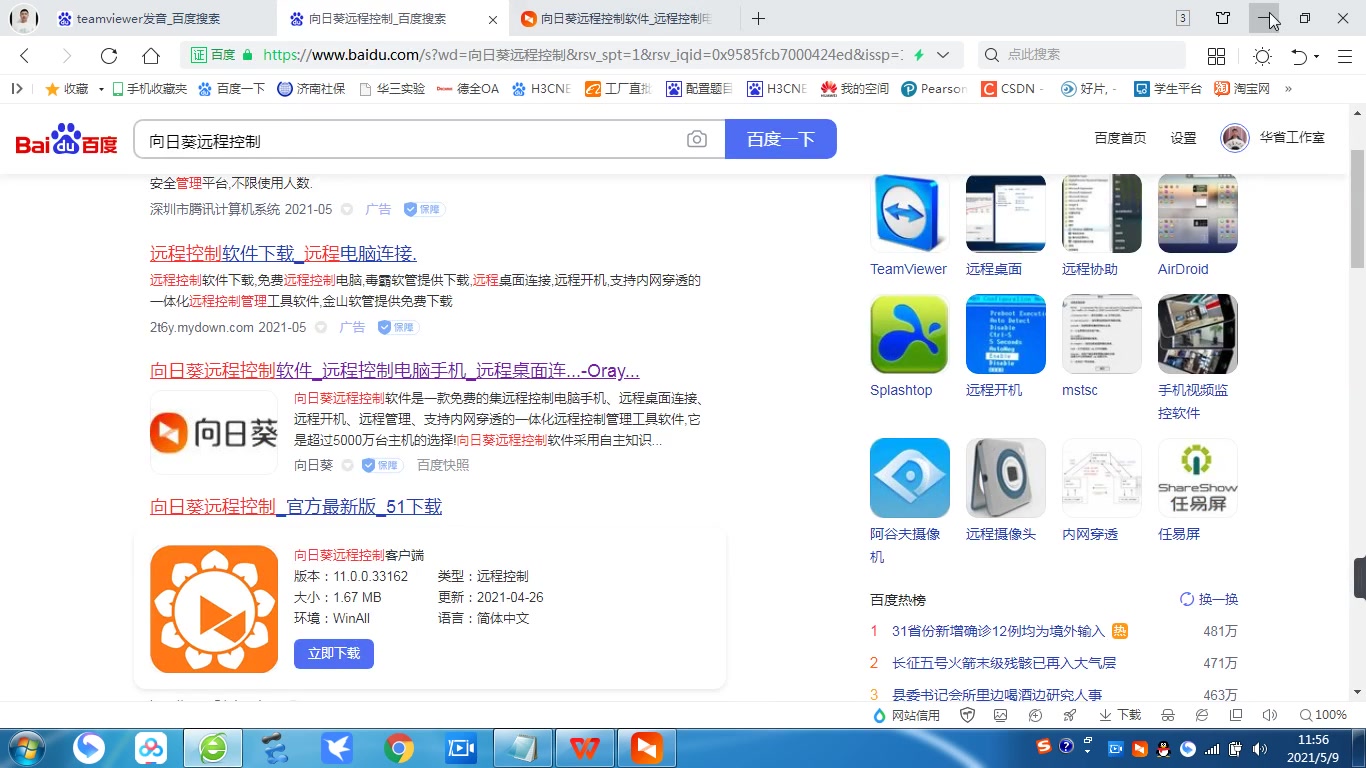Toggle the brightness/night mode sun icon

(x=1262, y=56)
